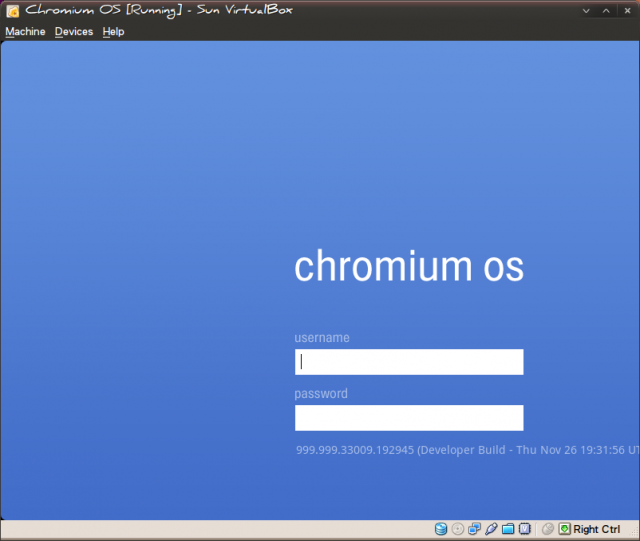The image size is (640, 541).
Task: Click the CD/DVD optical drive status icon
Action: click(458, 529)
